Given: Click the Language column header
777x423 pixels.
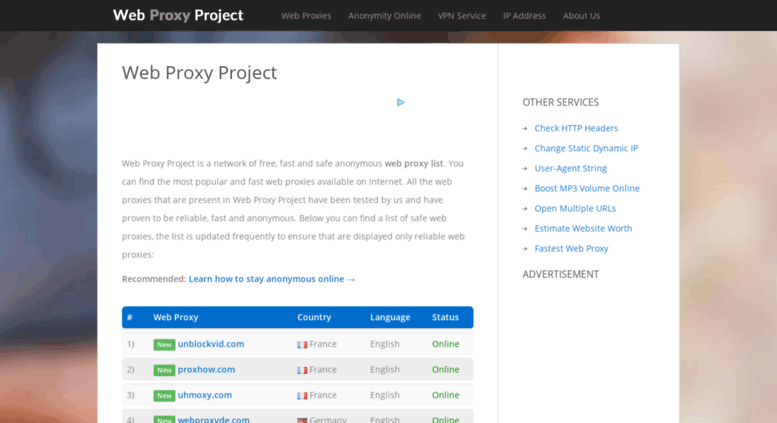Looking at the screenshot, I should [x=390, y=317].
